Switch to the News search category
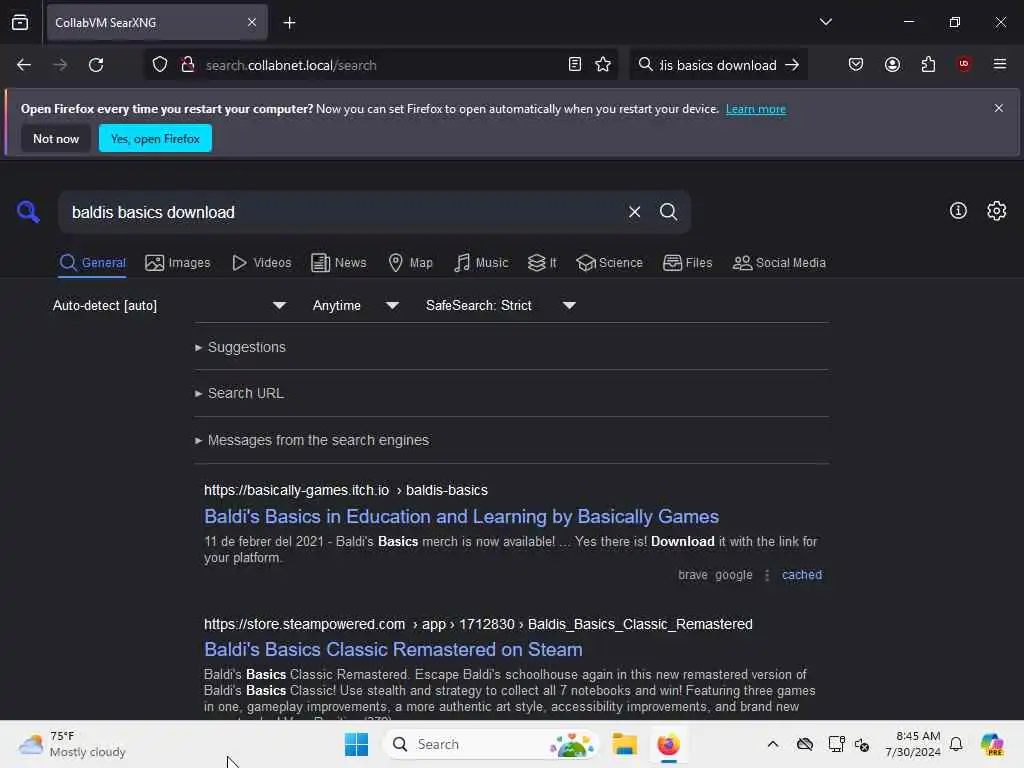This screenshot has width=1024, height=768. tap(338, 263)
